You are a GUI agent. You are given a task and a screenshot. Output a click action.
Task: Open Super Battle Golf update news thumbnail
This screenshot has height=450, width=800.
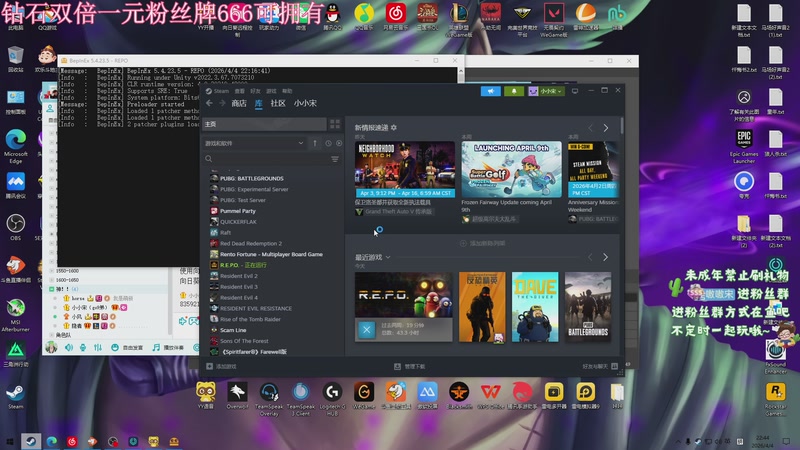pyautogui.click(x=511, y=169)
